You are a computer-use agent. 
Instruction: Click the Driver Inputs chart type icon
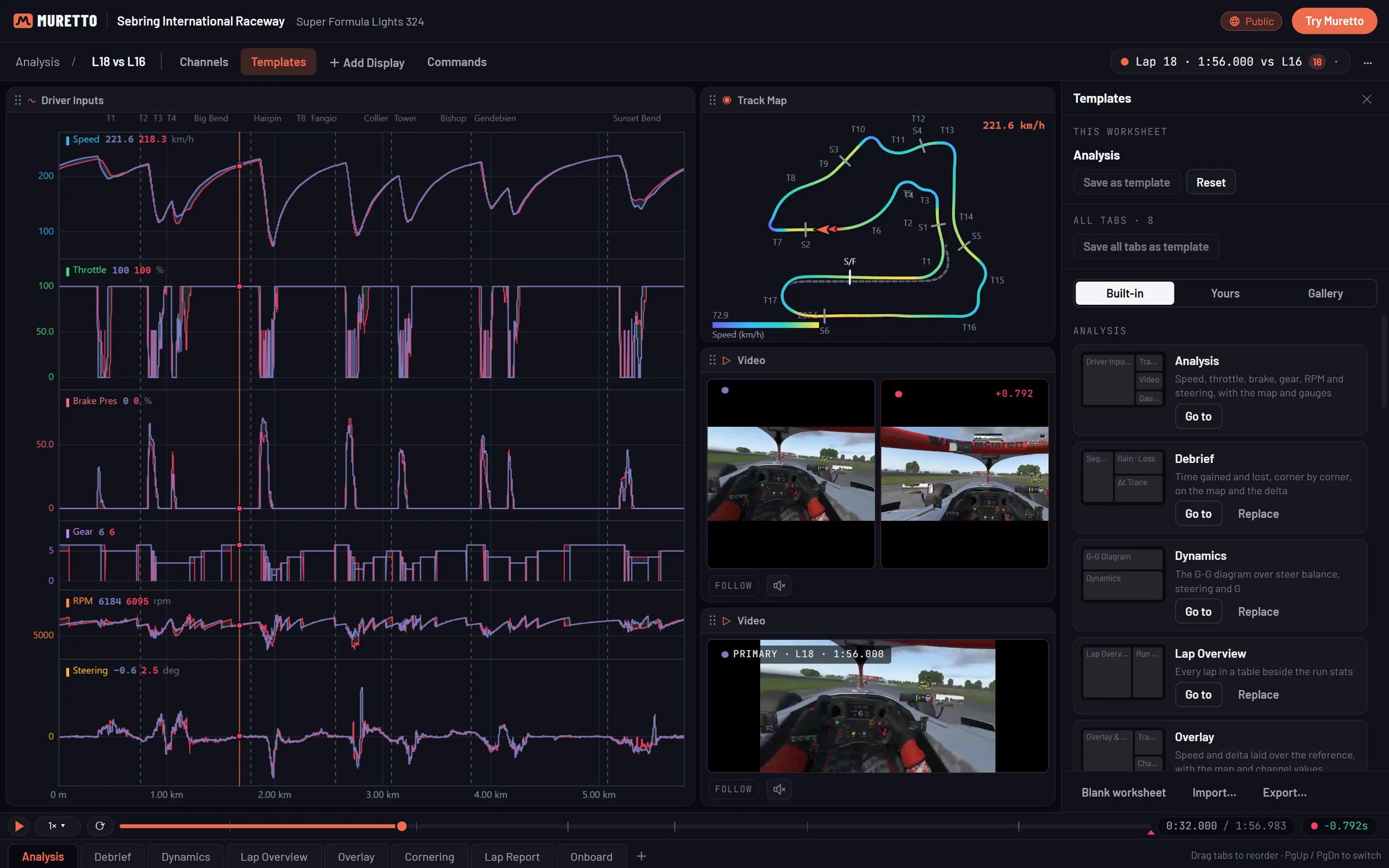[x=32, y=101]
